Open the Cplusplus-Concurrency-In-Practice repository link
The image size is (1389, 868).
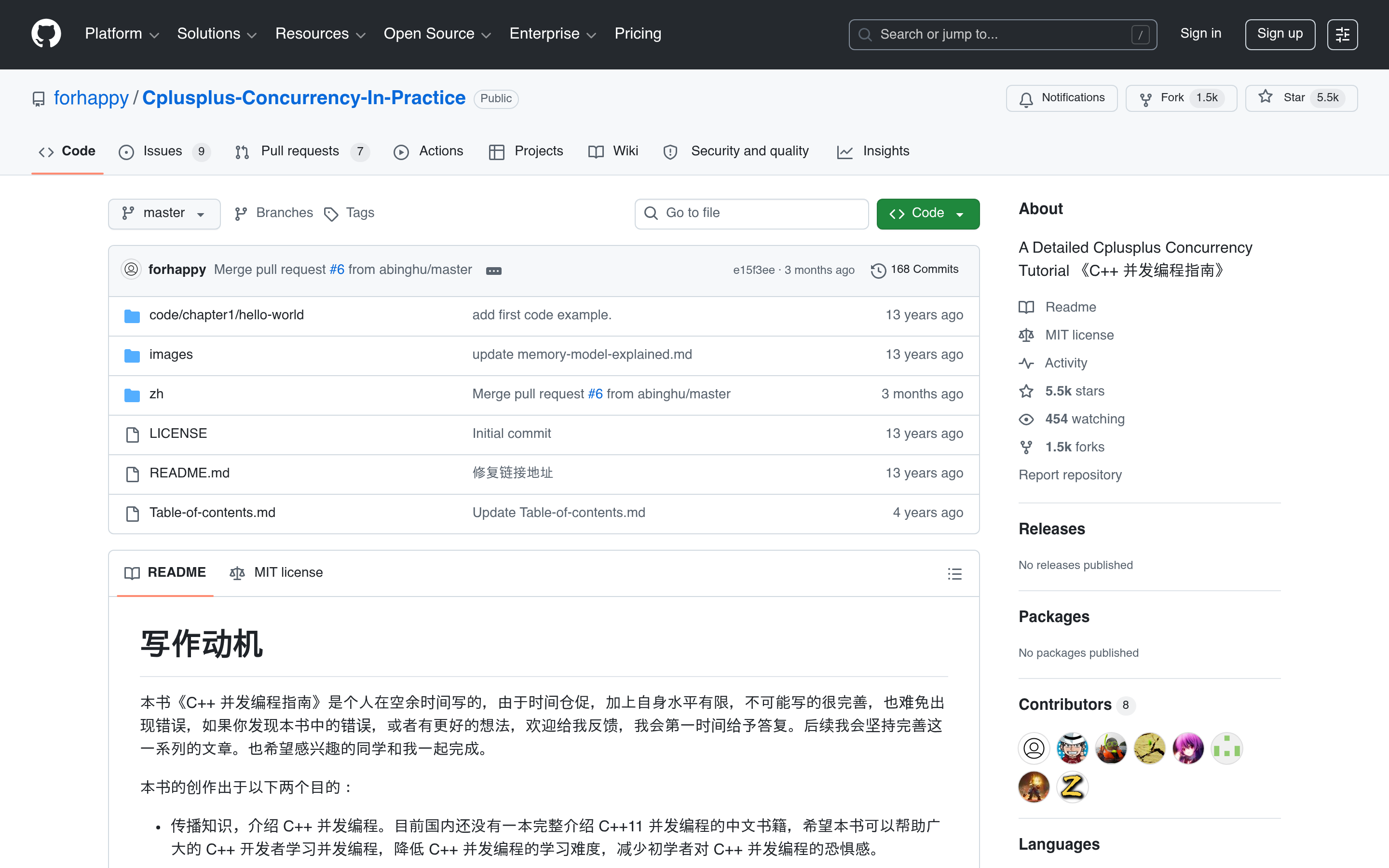(304, 98)
